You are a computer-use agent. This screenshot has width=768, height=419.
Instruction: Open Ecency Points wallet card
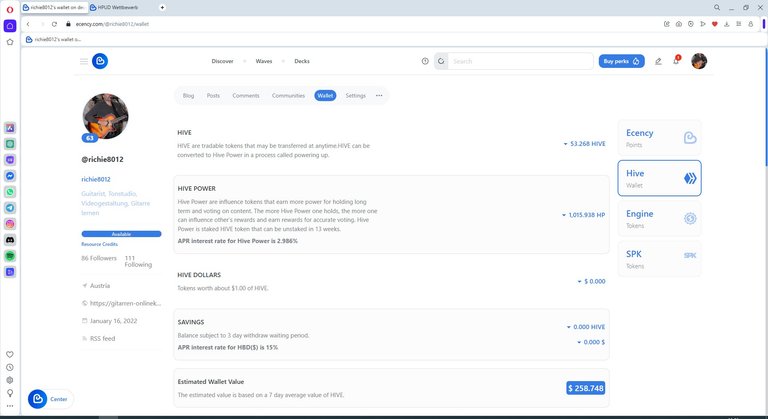pyautogui.click(x=659, y=138)
